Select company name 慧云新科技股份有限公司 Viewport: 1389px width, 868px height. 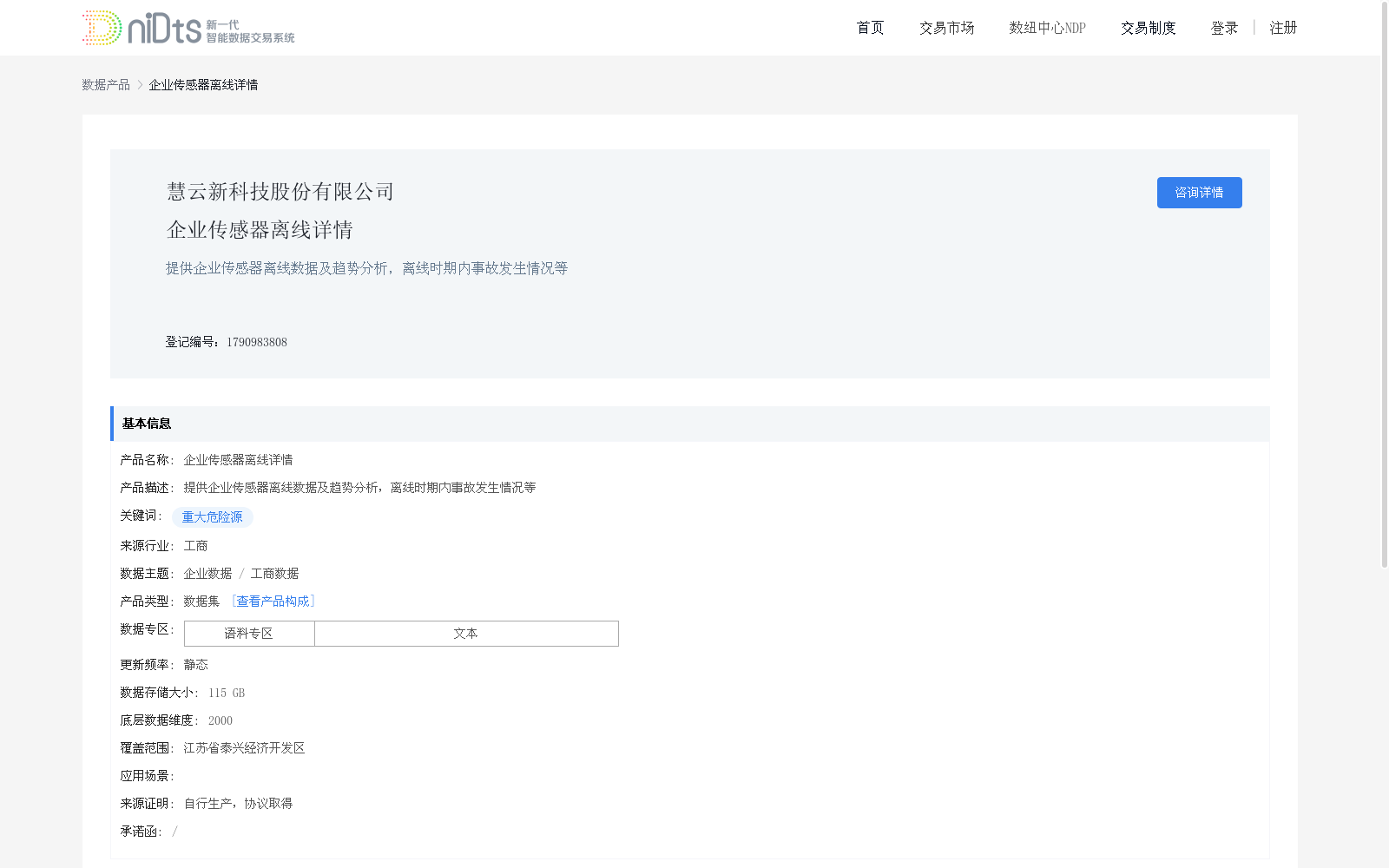[280, 192]
